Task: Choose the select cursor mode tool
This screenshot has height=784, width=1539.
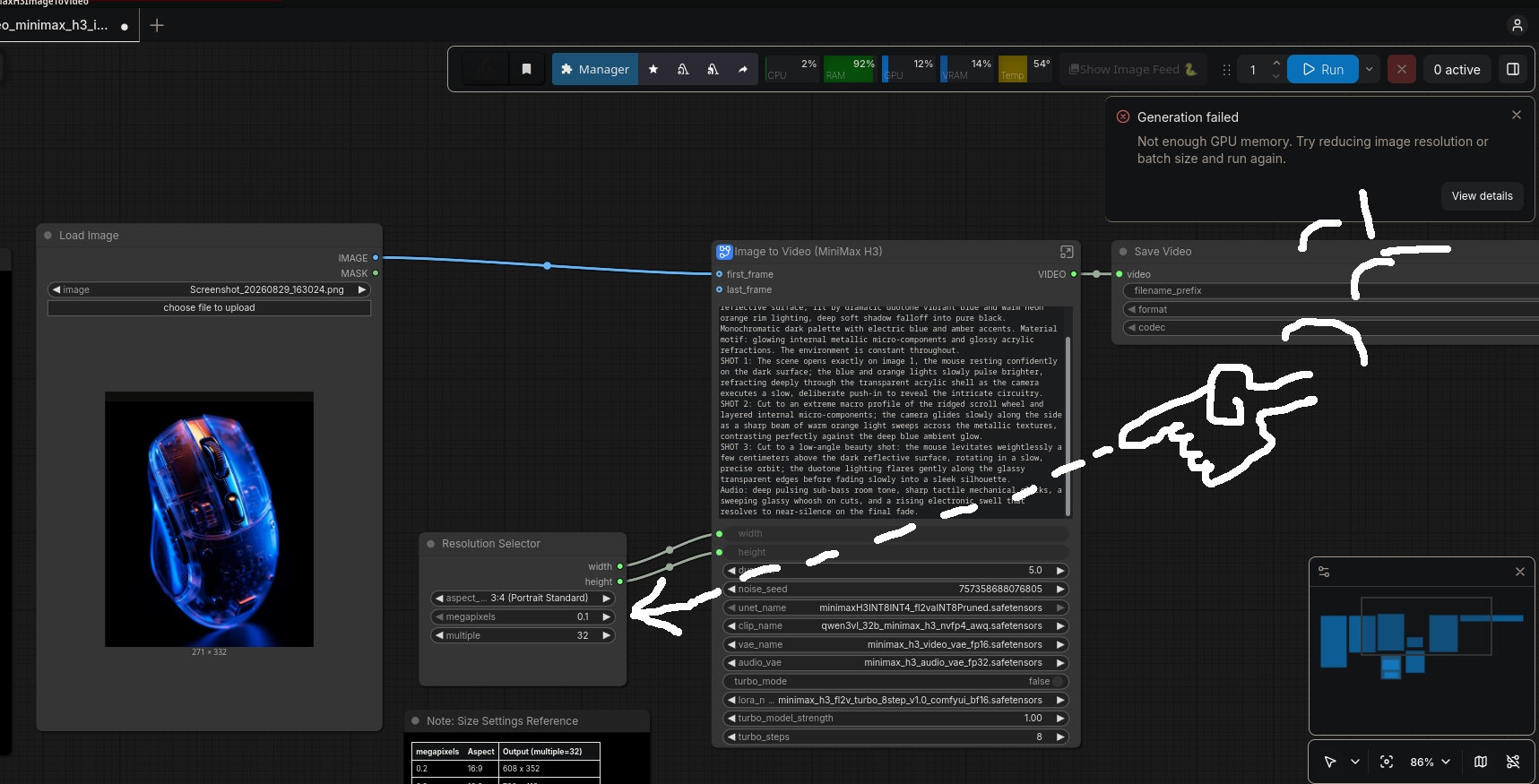Action: pos(1330,762)
